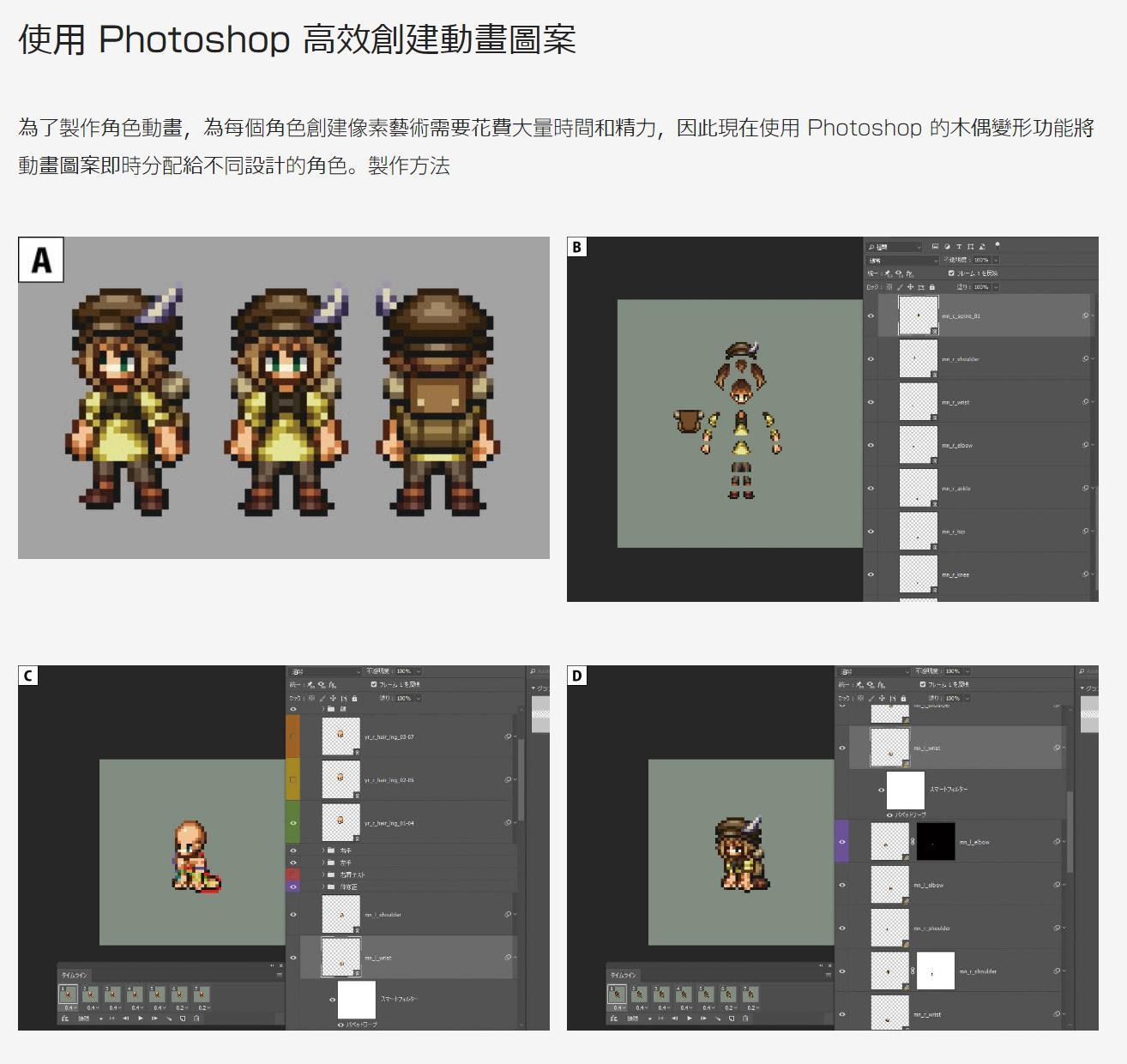This screenshot has height=1064, width=1127.
Task: Click lock position move icon in figure B
Action: (x=910, y=287)
